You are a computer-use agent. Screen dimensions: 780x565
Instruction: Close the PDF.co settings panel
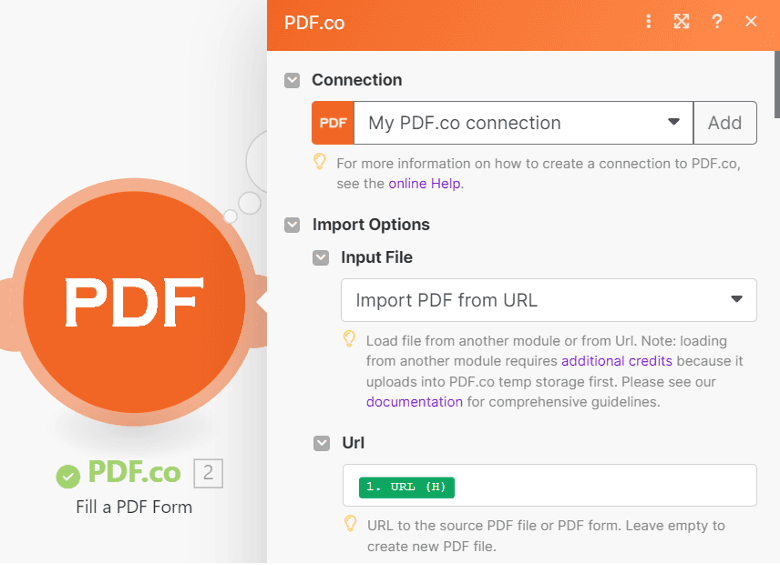751,21
